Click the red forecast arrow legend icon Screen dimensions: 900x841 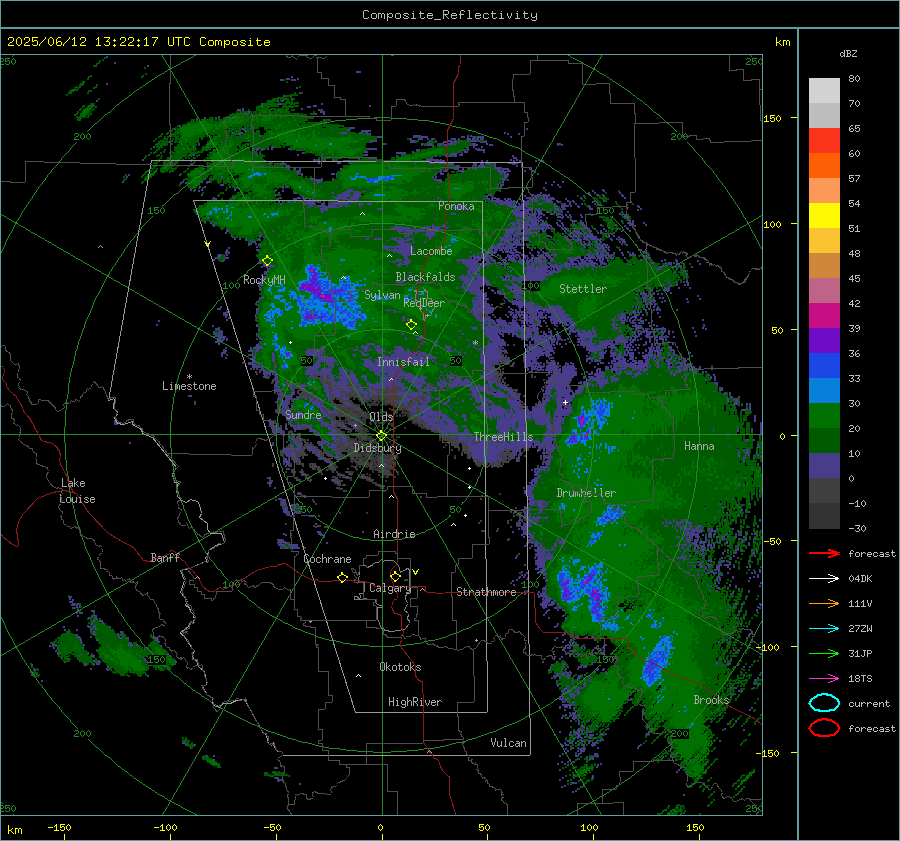[x=824, y=553]
